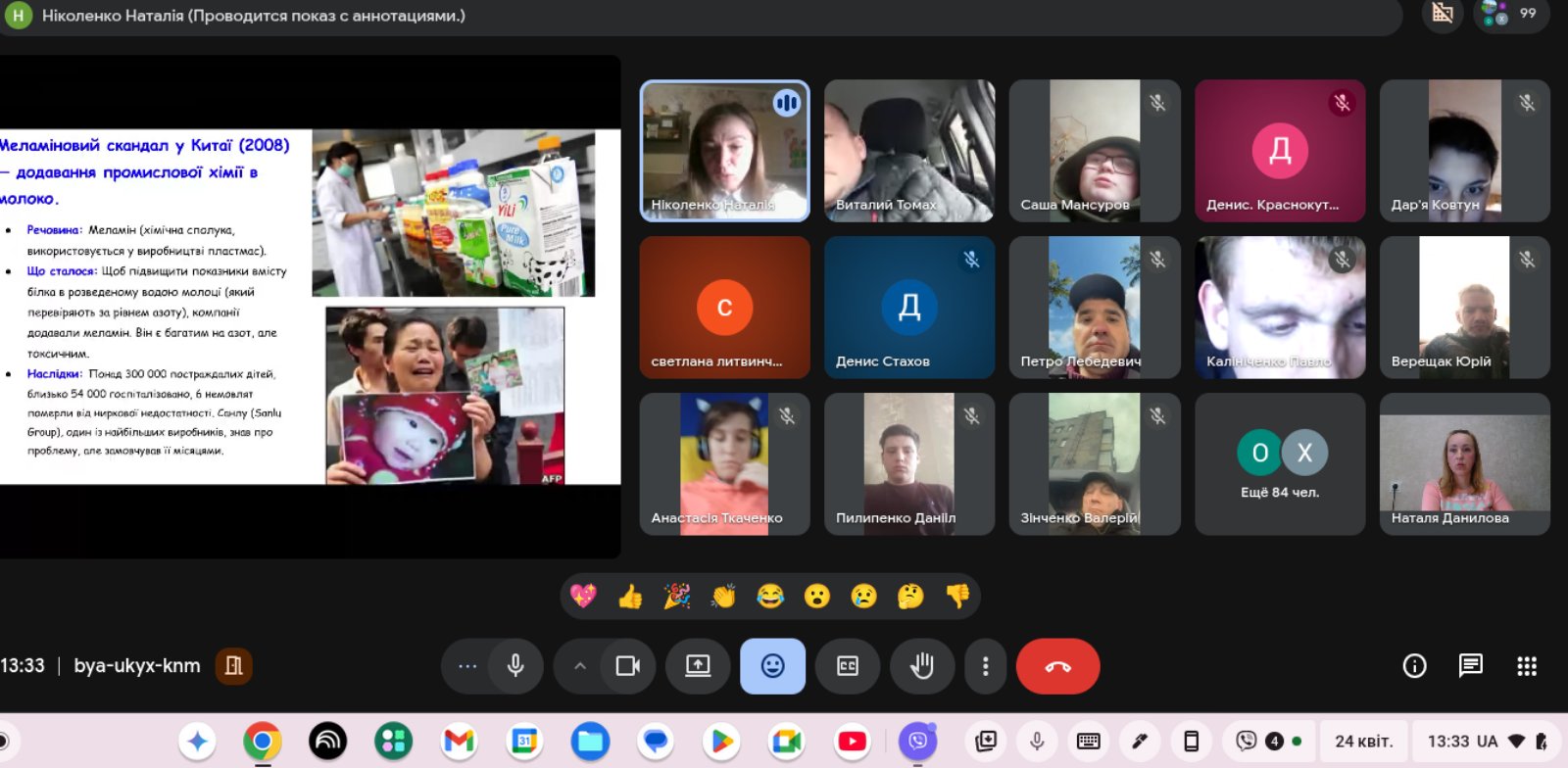Open YouTube from the taskbar

point(852,742)
